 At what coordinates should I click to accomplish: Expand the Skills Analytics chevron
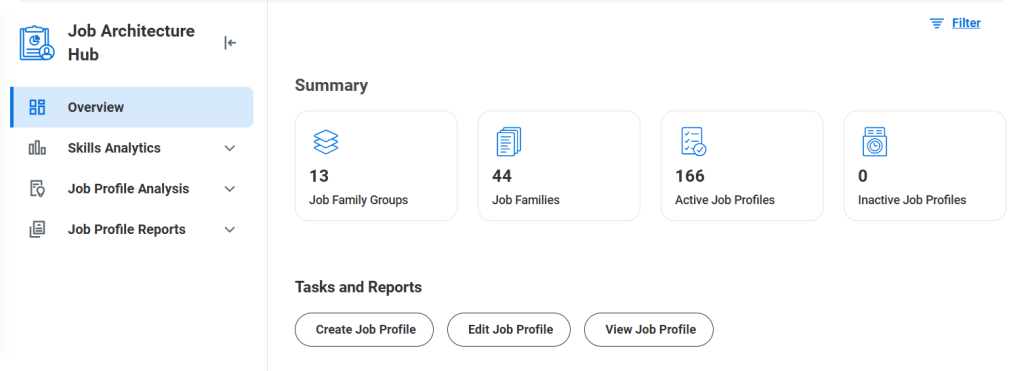click(230, 148)
